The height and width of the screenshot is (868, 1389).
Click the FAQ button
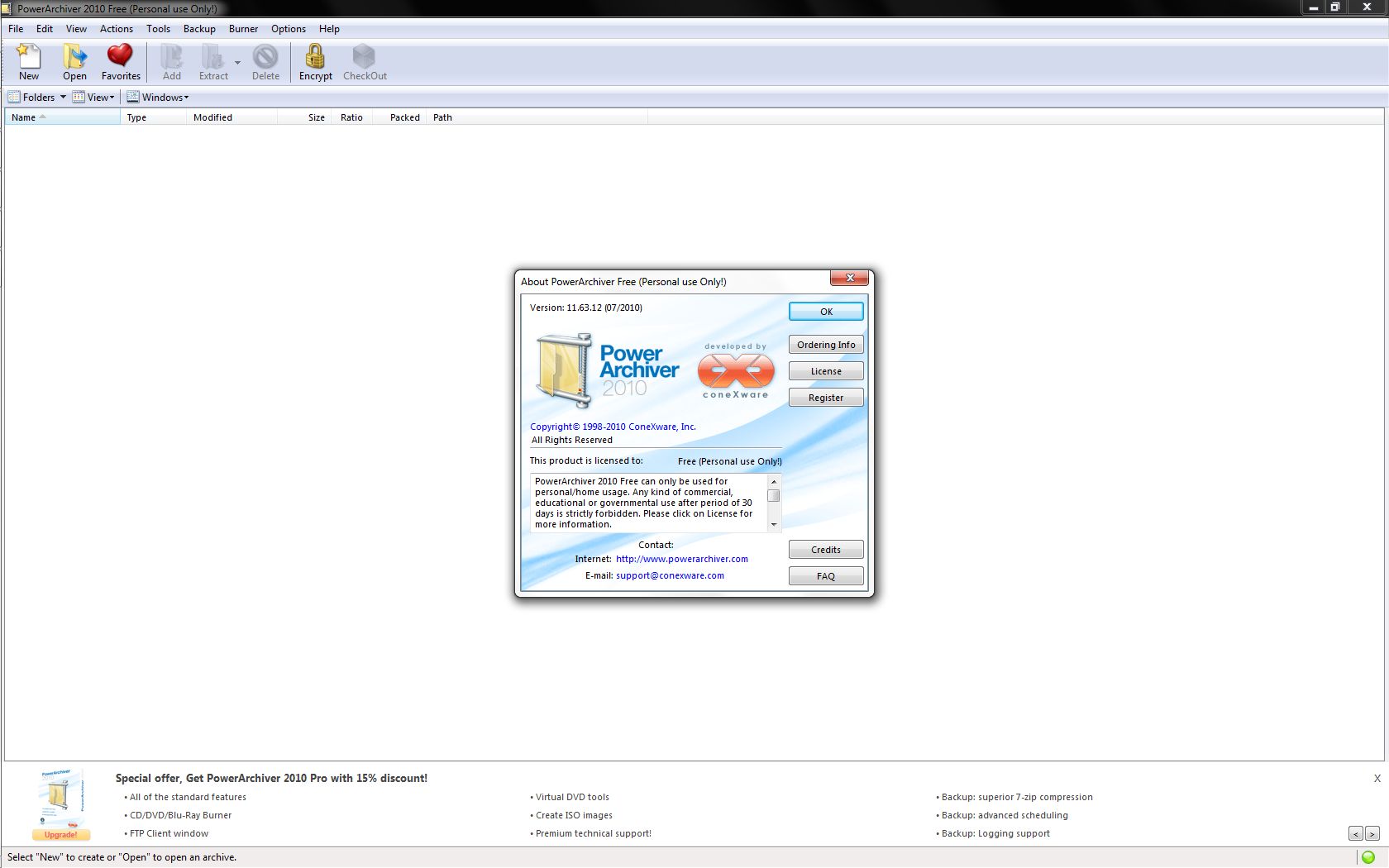pos(826,576)
